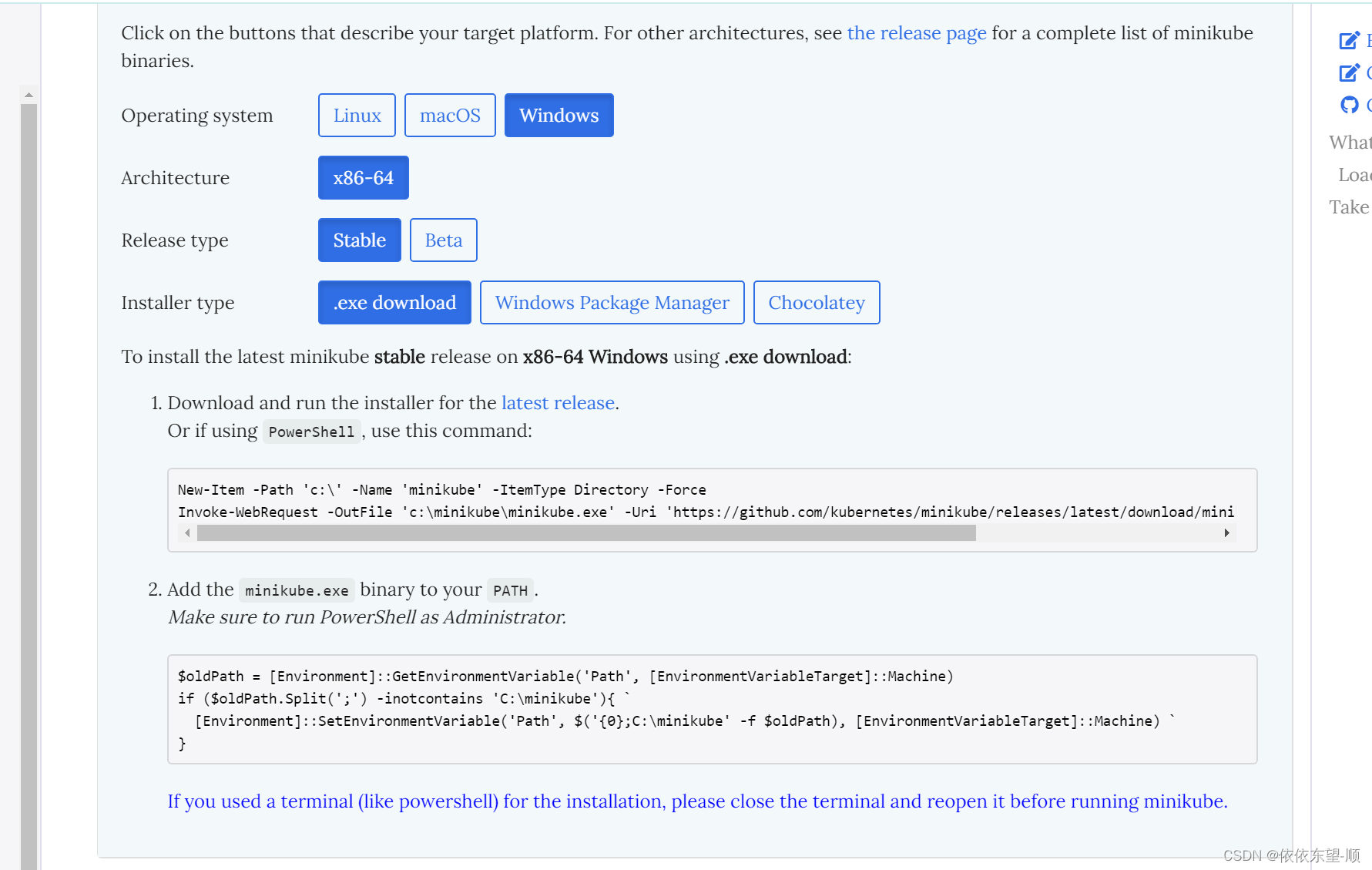Choose the Stable release type
This screenshot has width=1372, height=870.
359,240
